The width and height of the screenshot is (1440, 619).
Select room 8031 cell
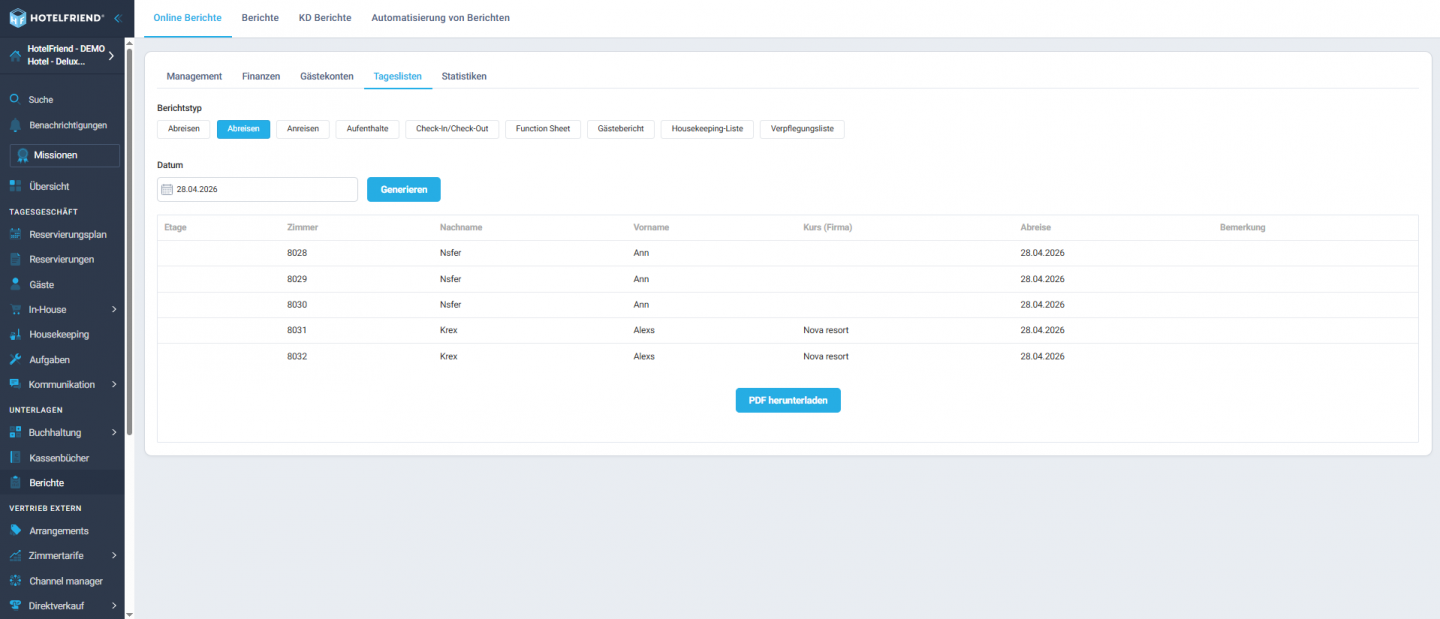pyautogui.click(x=297, y=330)
